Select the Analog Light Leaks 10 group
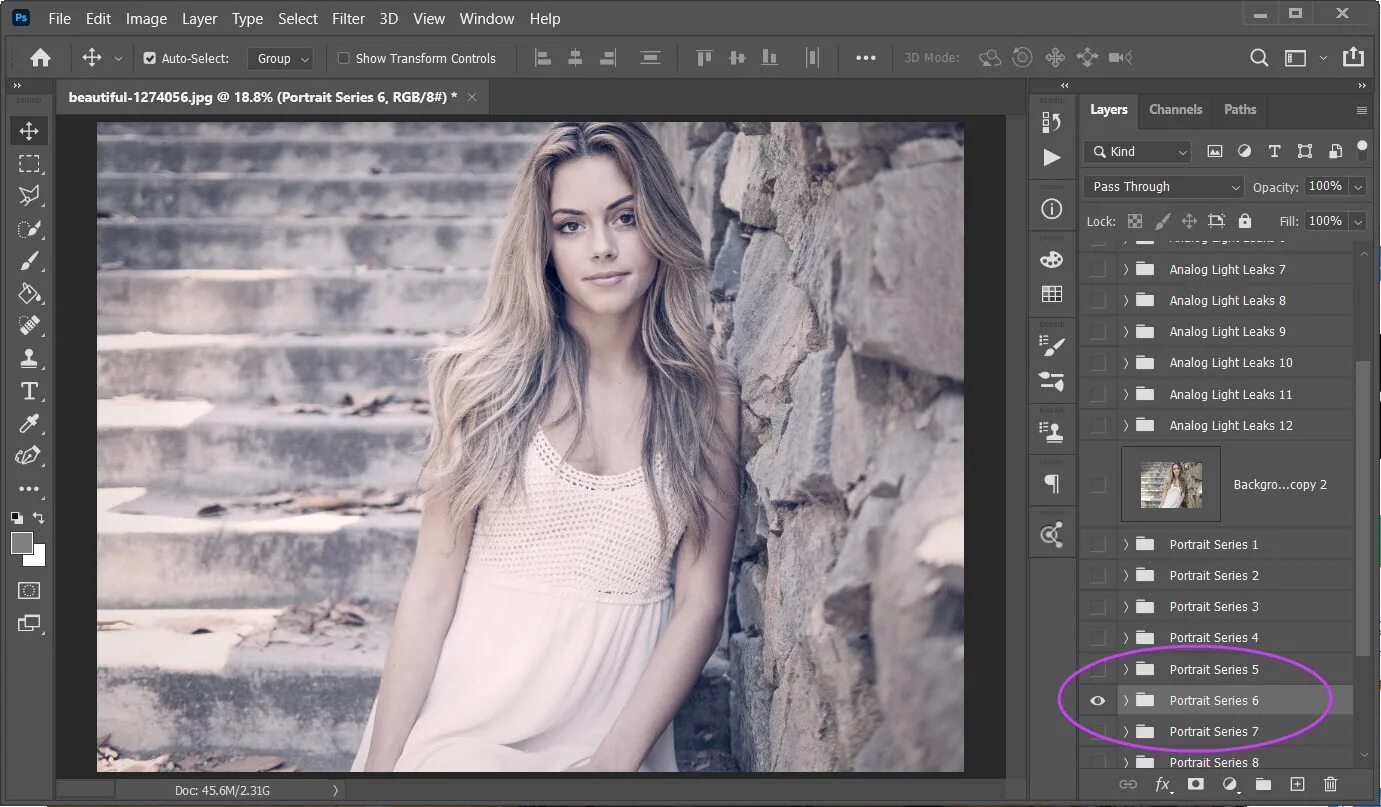1381x807 pixels. tap(1230, 363)
